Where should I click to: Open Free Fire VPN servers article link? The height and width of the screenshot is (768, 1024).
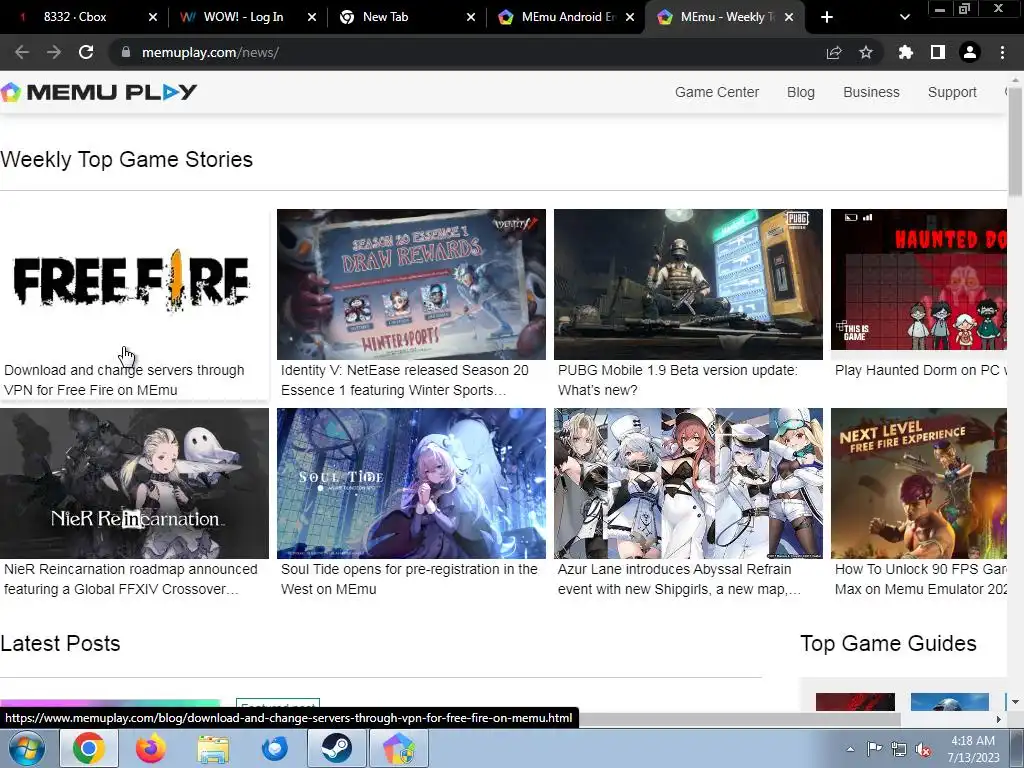[124, 380]
